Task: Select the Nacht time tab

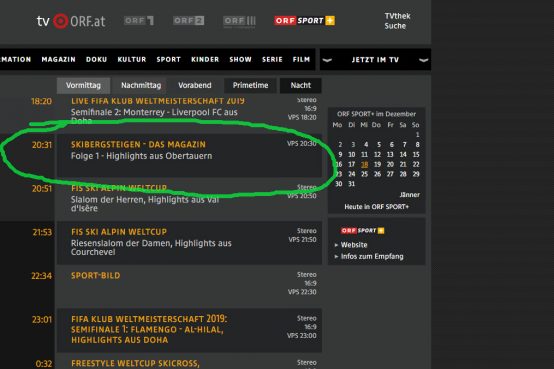Action: (301, 86)
